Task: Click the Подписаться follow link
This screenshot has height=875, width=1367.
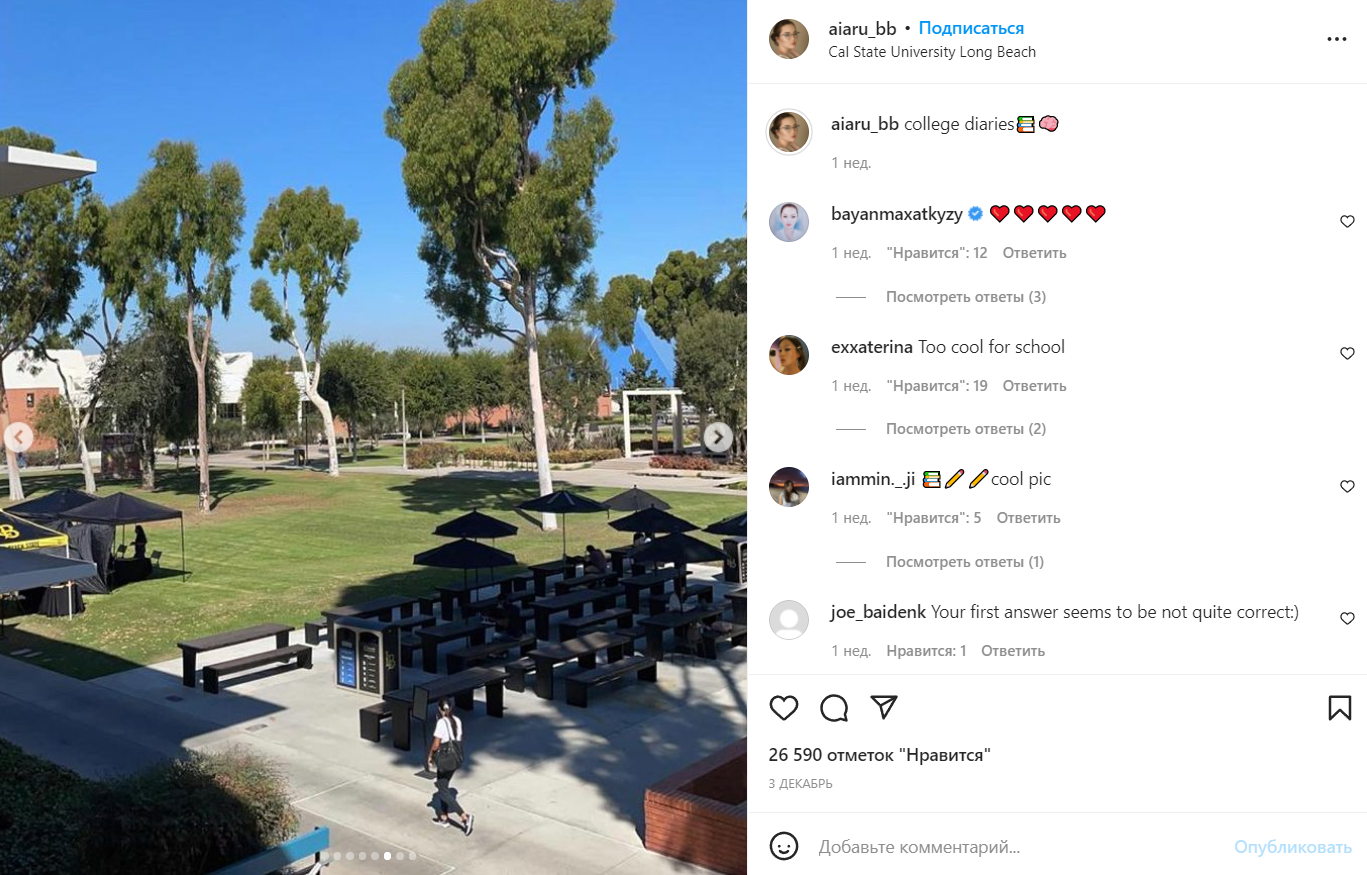Action: tap(971, 28)
